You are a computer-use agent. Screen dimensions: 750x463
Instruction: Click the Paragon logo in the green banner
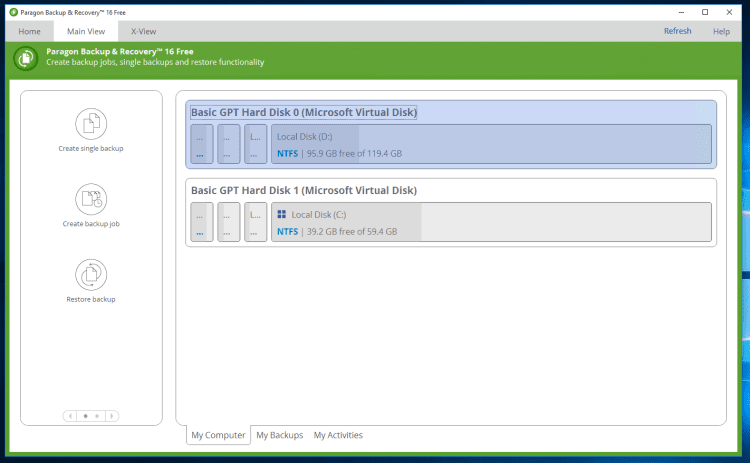coord(26,58)
